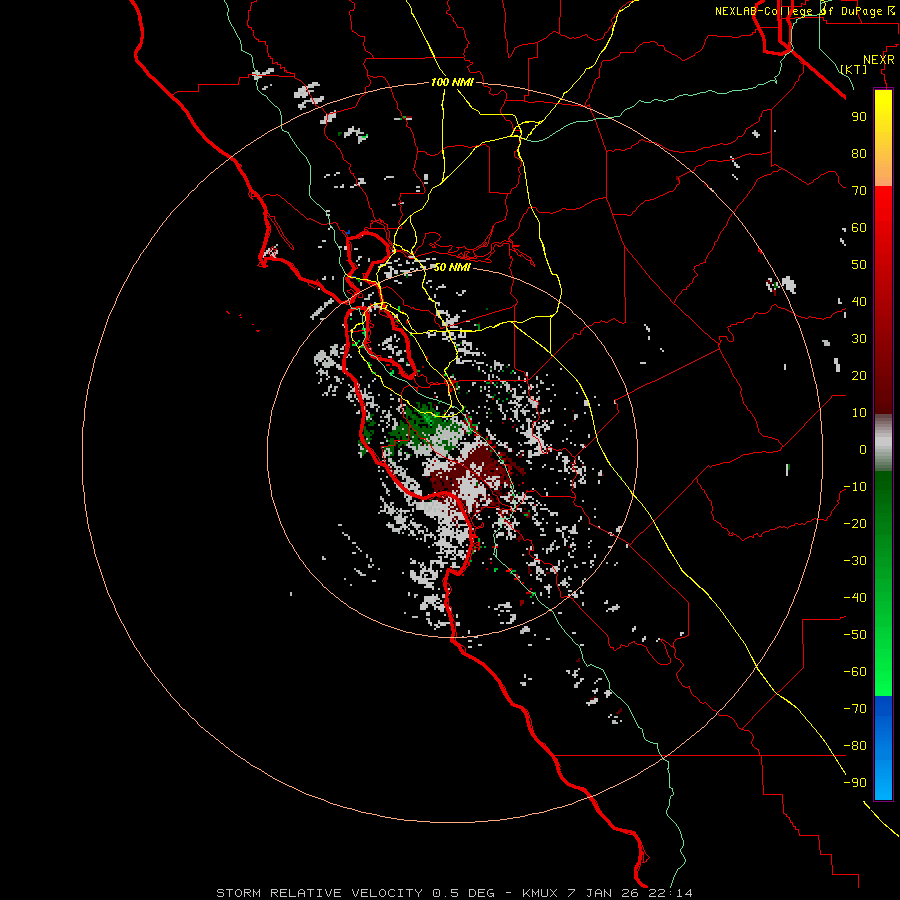Screen dimensions: 900x900
Task: Select the light blue segment near -90
Action: pos(883,781)
